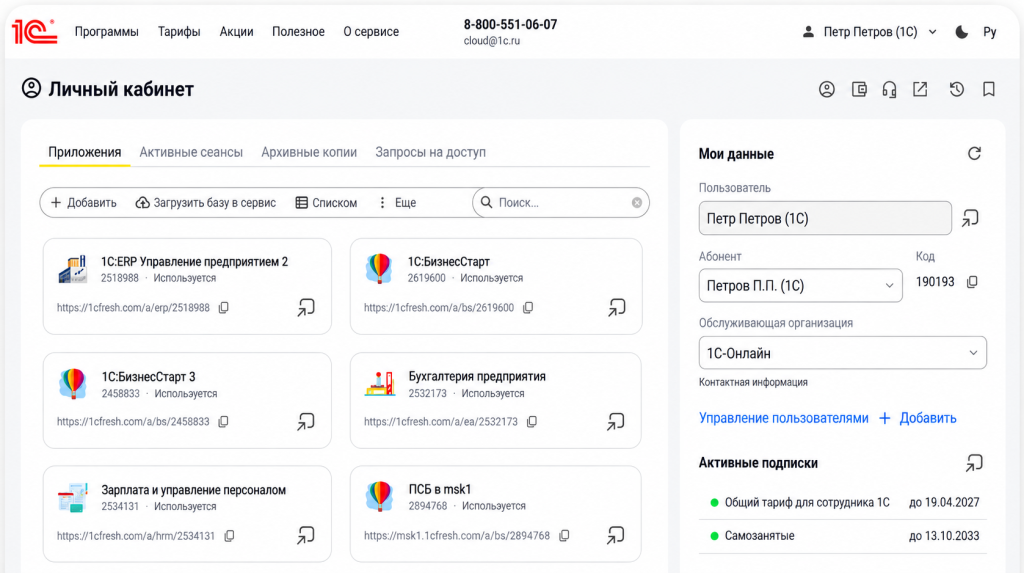Refresh Мои данные with the reload icon
Screen dimensions: 1024x573
(x=974, y=154)
